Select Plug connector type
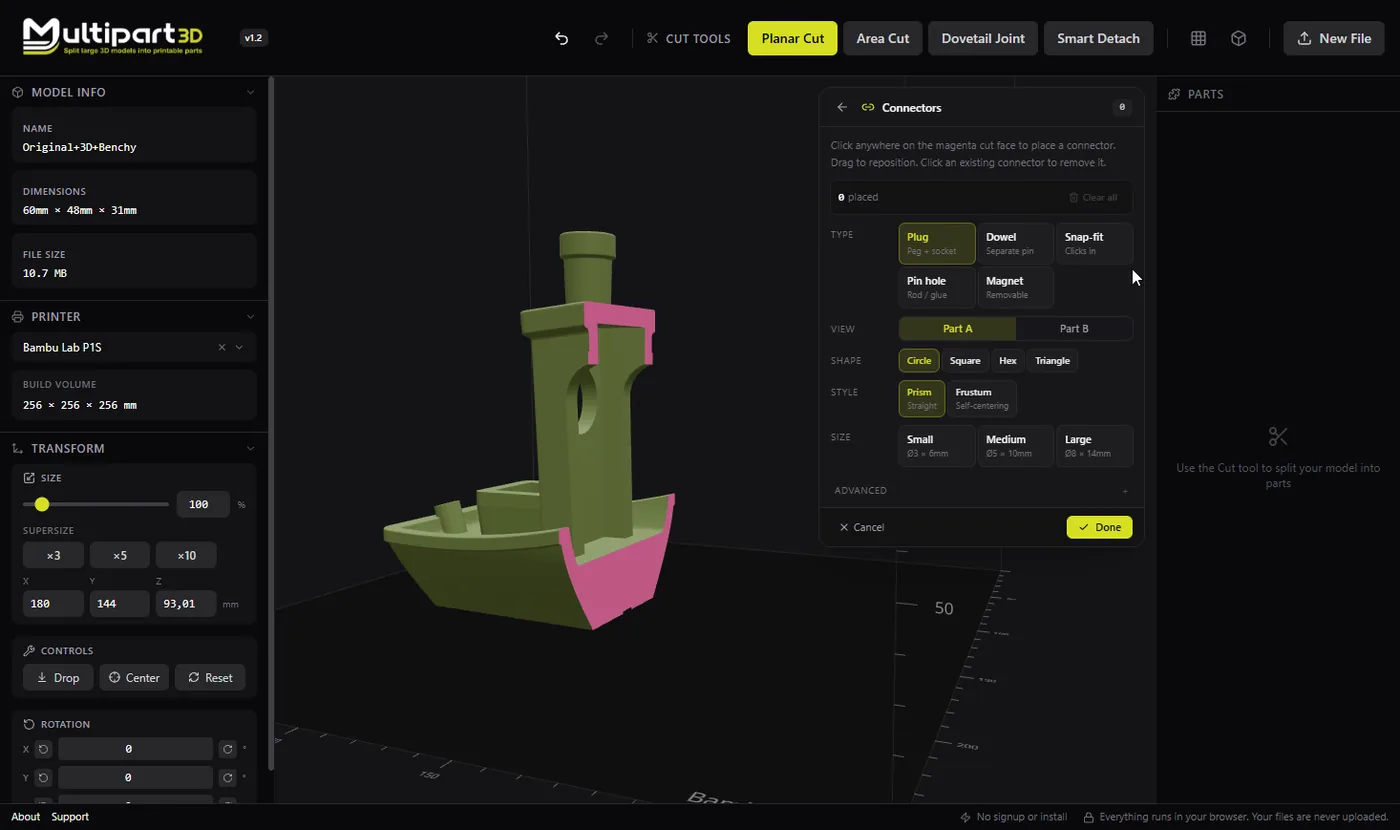The height and width of the screenshot is (830, 1400). point(937,244)
